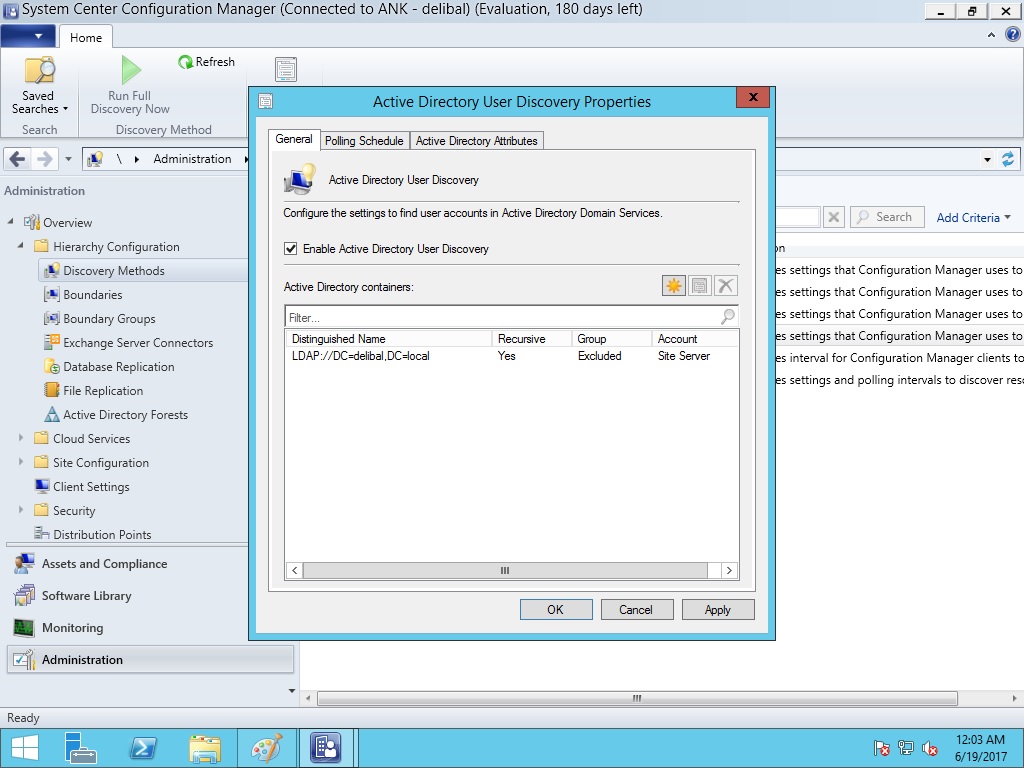Click the navigation back arrow
Image resolution: width=1024 pixels, height=768 pixels.
[17, 159]
